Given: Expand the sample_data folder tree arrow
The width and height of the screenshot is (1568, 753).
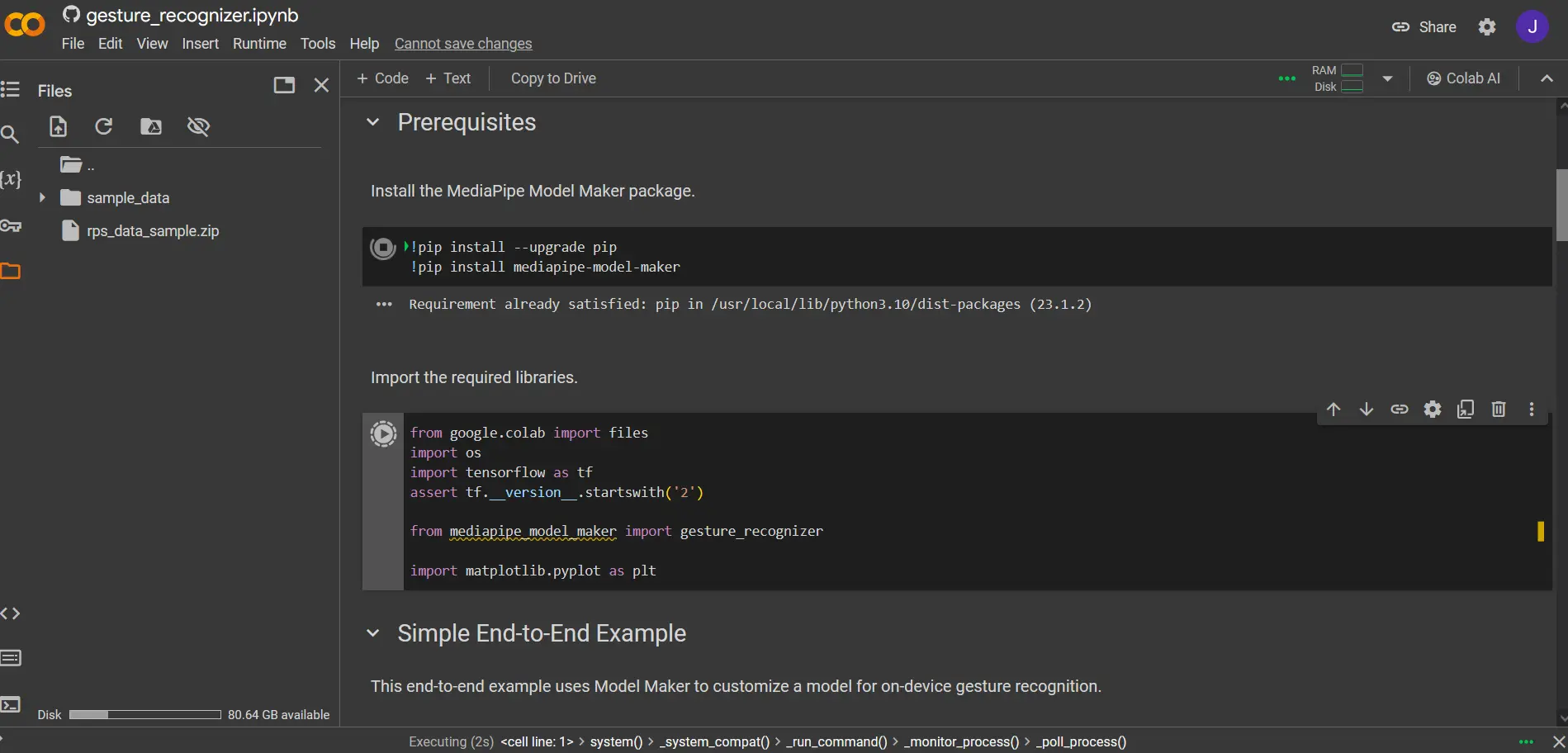Looking at the screenshot, I should [x=42, y=198].
